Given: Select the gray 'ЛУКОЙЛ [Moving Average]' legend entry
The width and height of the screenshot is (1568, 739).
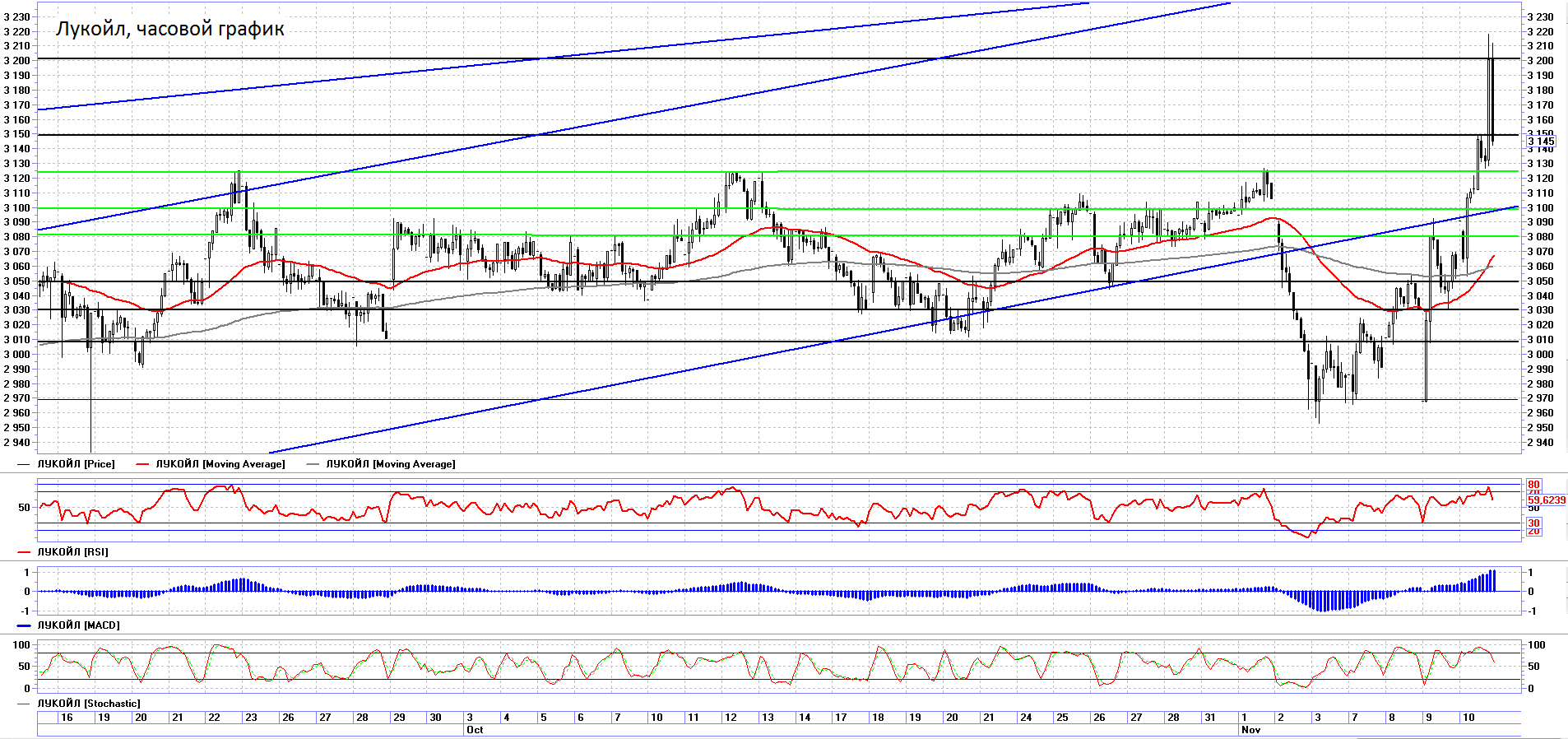Looking at the screenshot, I should click(390, 464).
